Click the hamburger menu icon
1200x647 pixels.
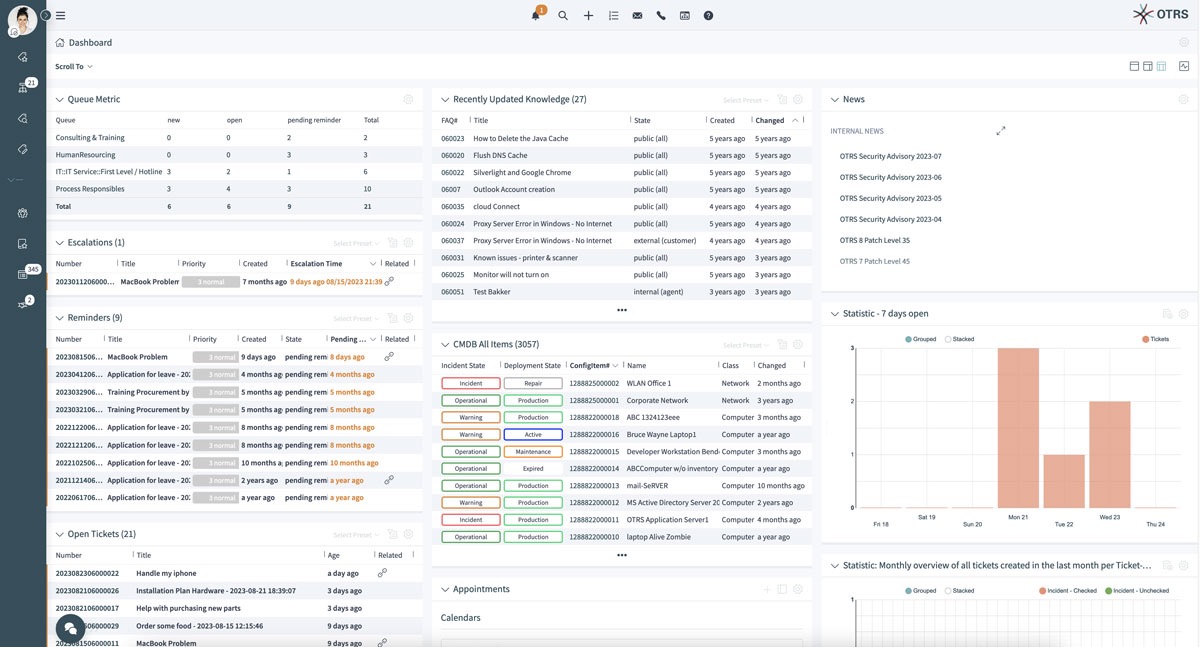(61, 15)
